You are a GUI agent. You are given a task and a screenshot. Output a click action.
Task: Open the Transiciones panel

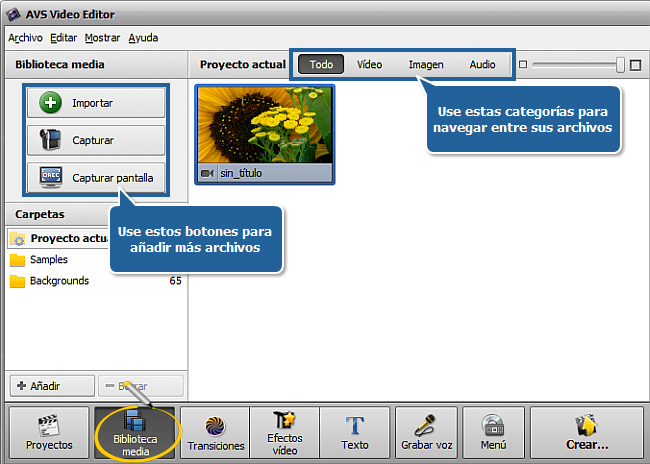pos(215,432)
